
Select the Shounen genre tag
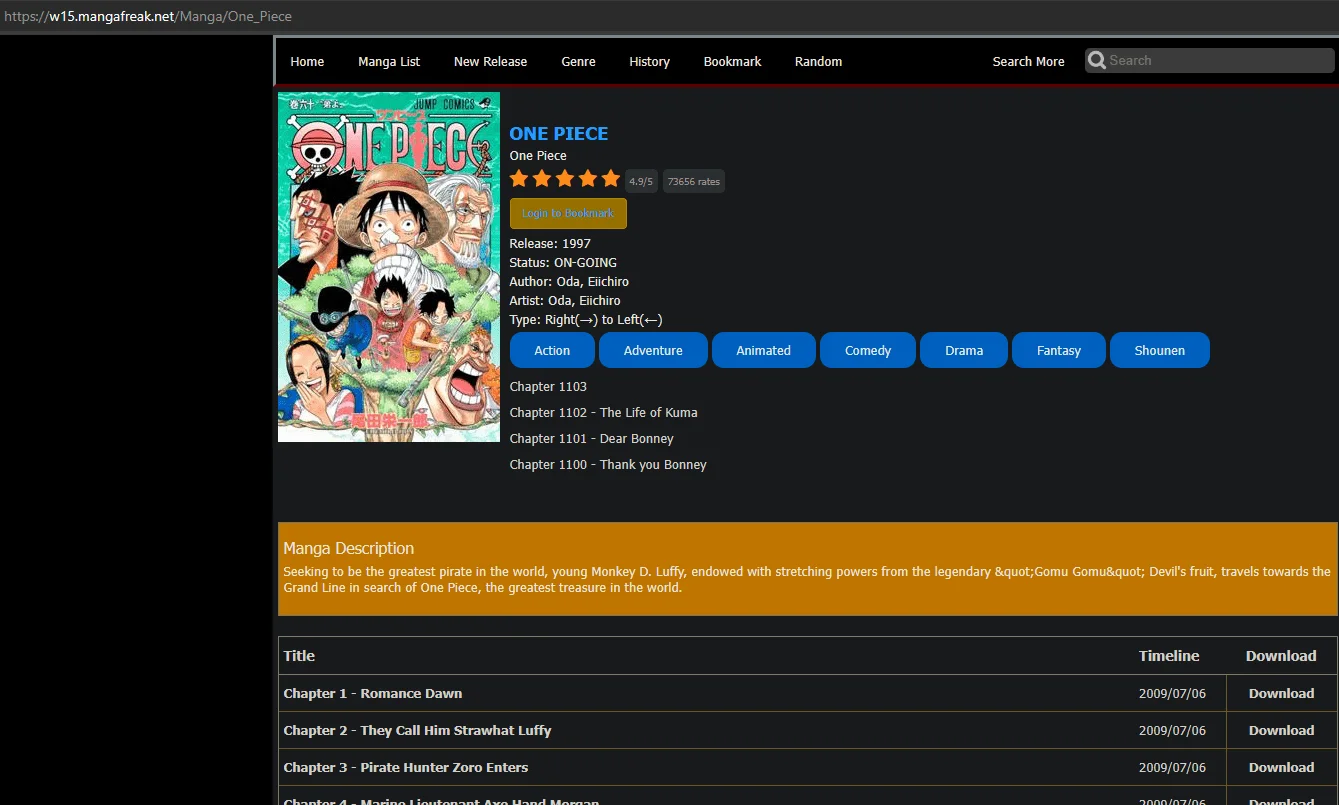coord(1160,350)
